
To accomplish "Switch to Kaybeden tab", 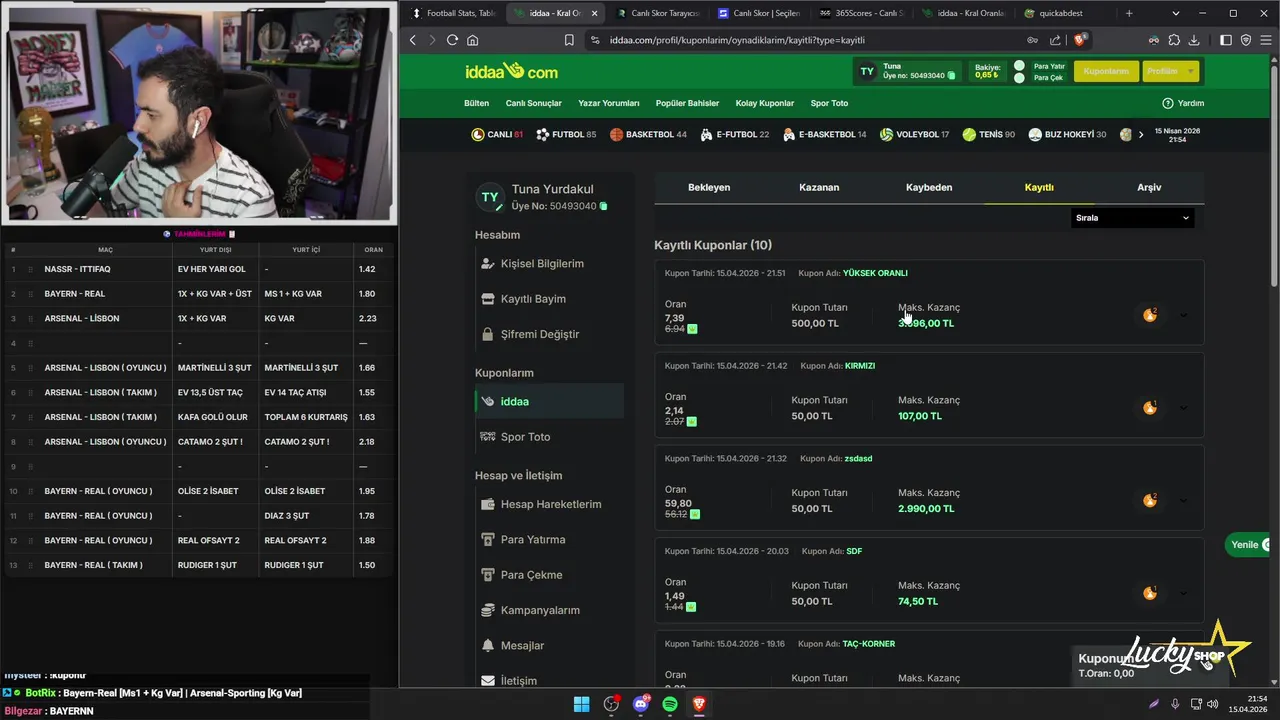I will [x=929, y=187].
